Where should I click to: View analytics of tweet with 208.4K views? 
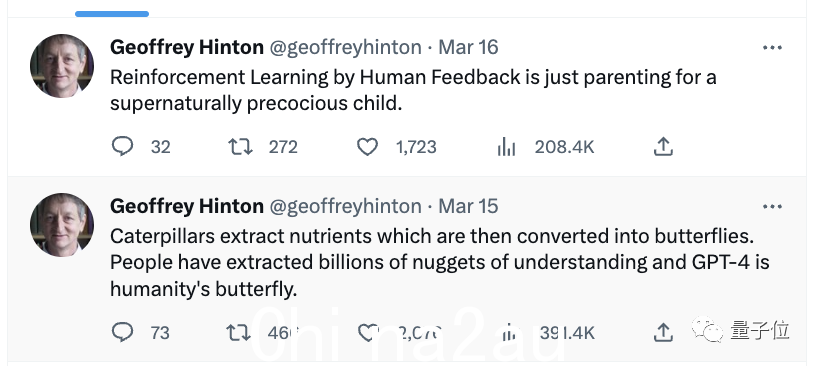tap(506, 147)
